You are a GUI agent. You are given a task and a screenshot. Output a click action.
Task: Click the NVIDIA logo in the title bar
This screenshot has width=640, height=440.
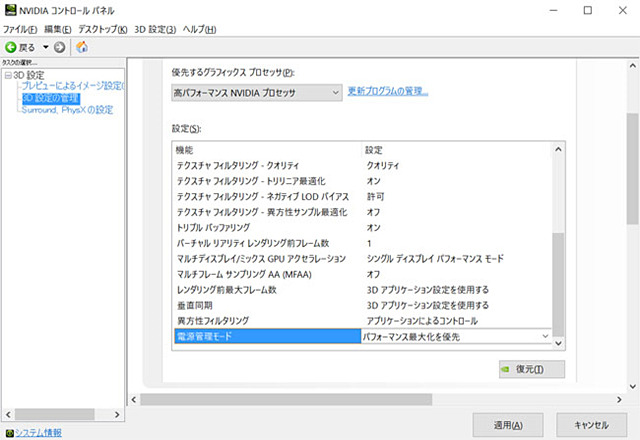coord(10,10)
